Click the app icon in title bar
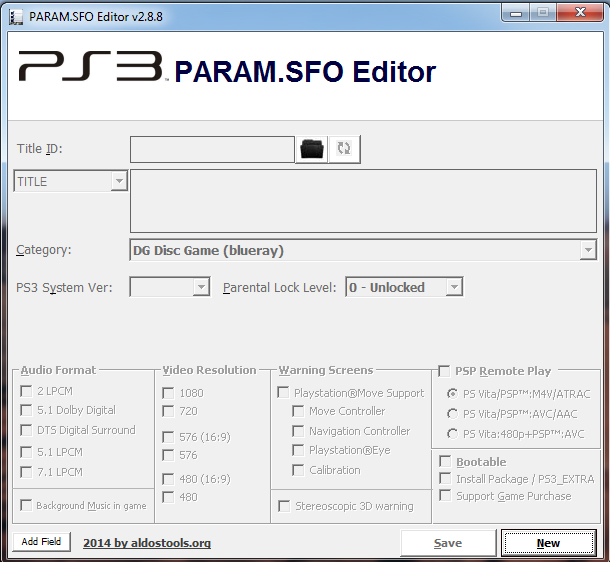The image size is (610, 562). (x=15, y=12)
